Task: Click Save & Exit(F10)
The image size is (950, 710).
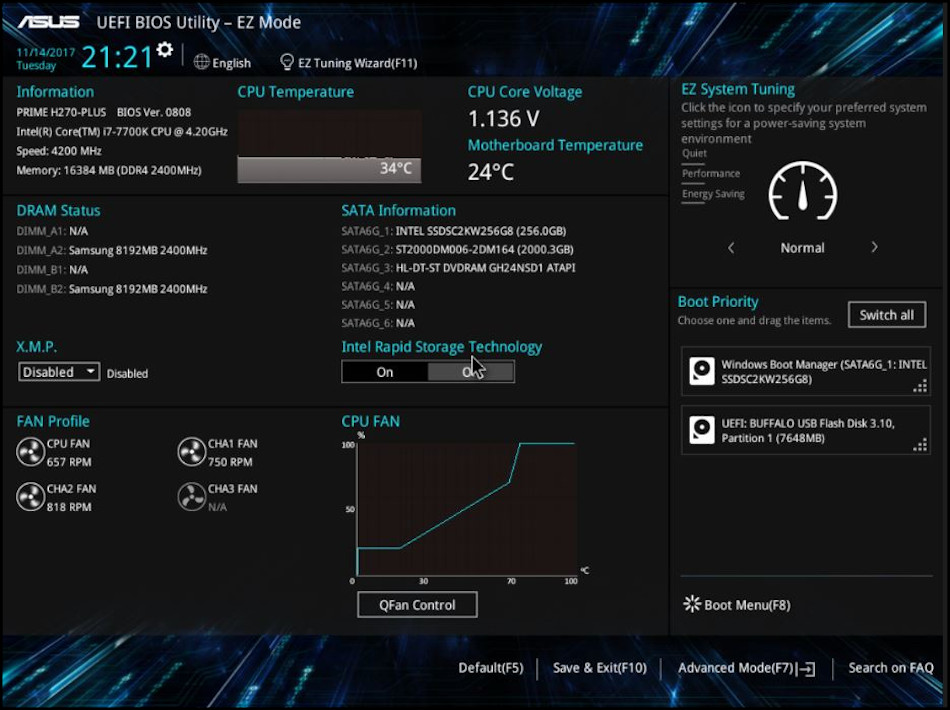Action: (600, 668)
